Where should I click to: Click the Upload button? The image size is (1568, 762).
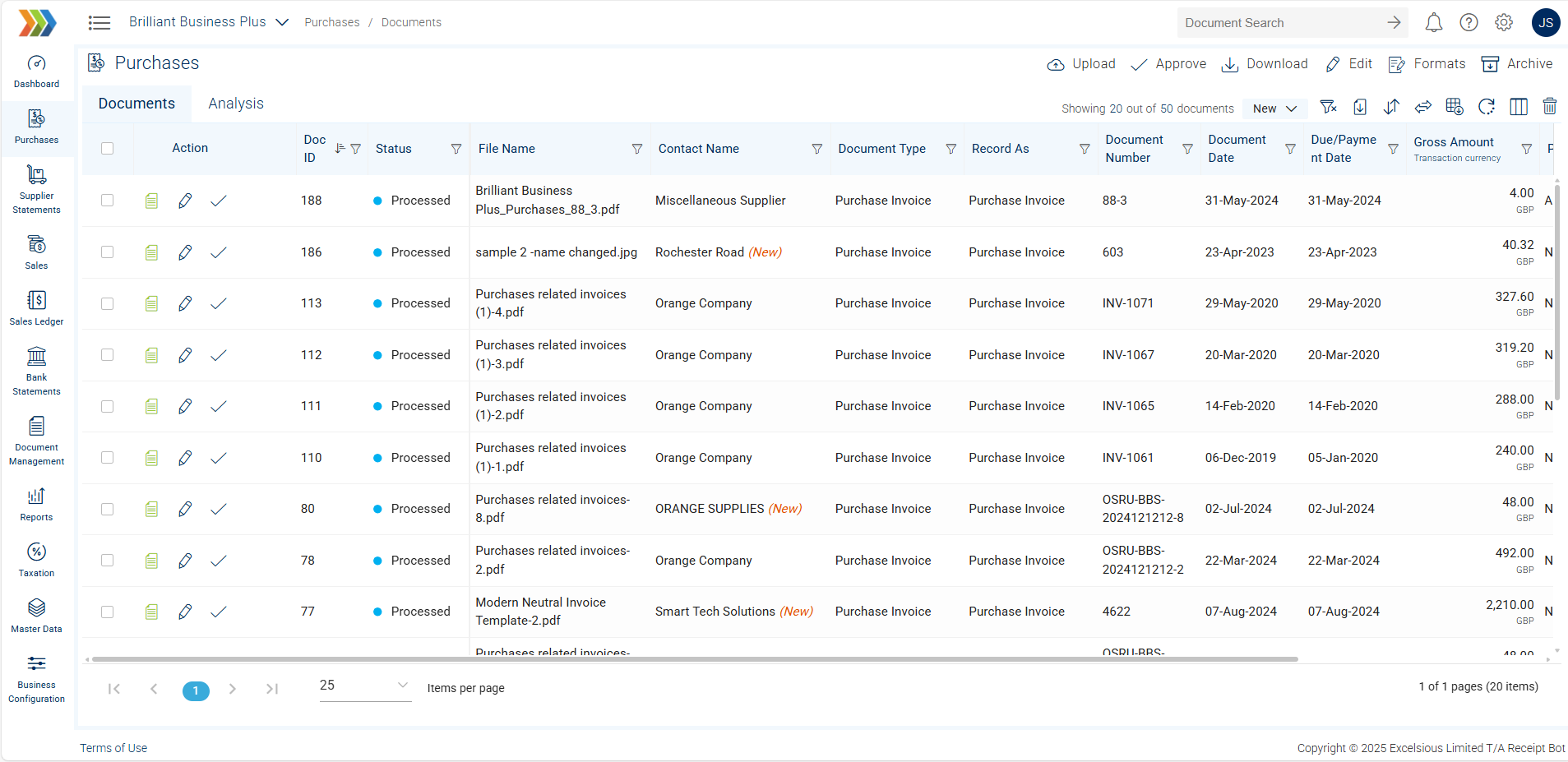click(x=1080, y=63)
